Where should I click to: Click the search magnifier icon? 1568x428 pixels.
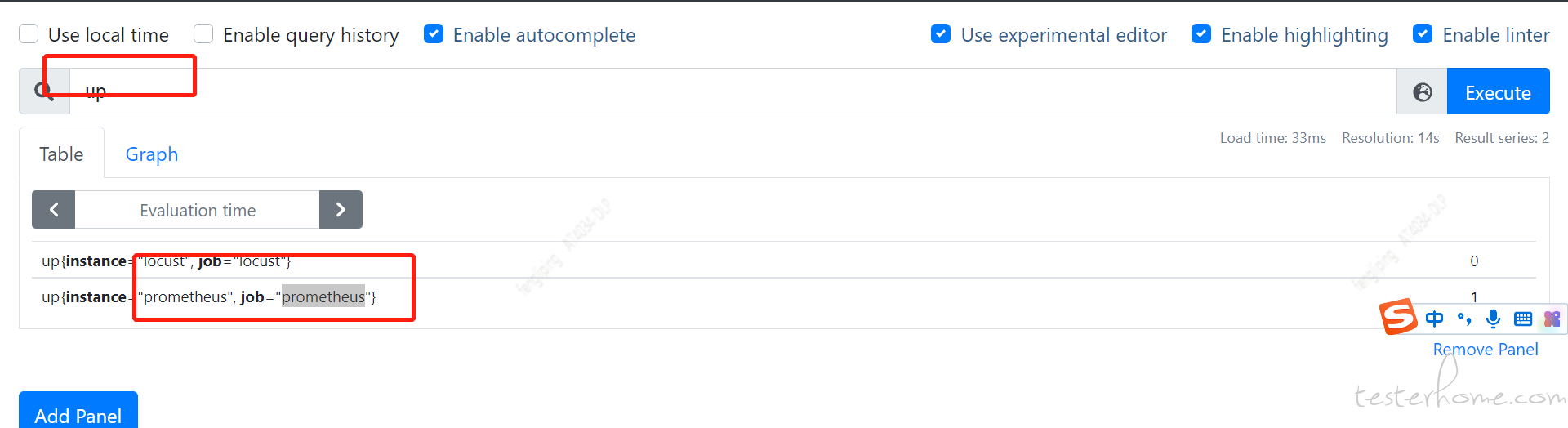coord(44,91)
